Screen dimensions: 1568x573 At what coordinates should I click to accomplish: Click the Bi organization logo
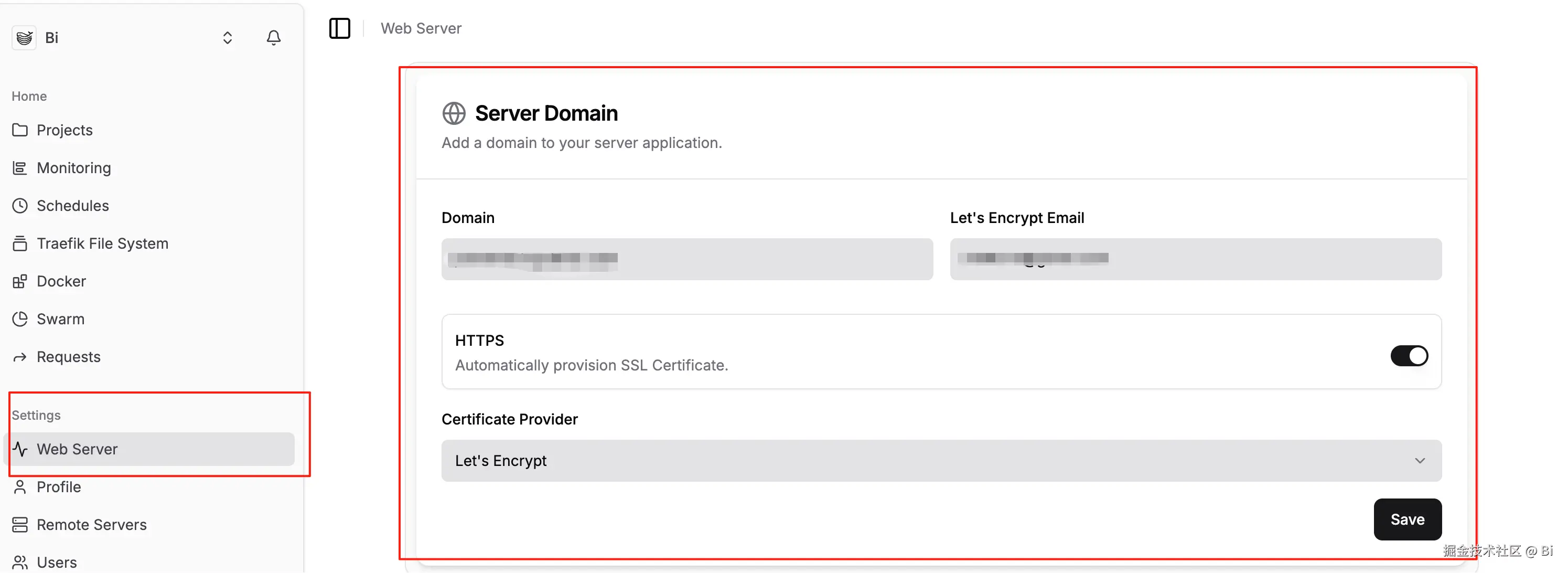(x=24, y=38)
